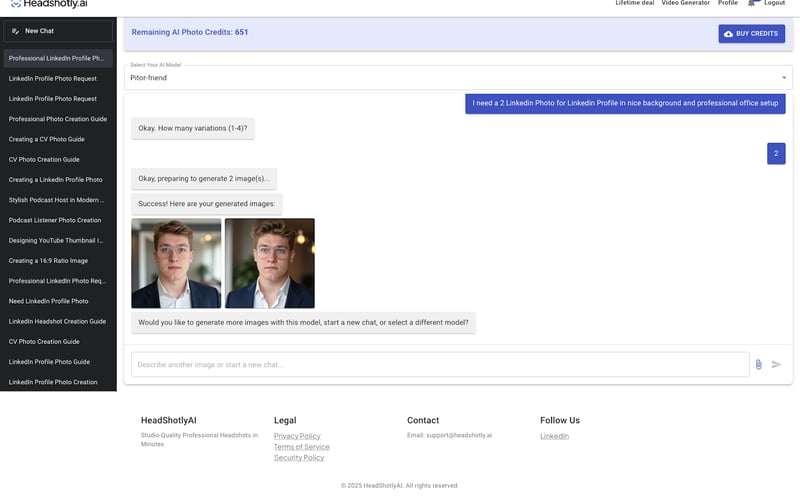Viewport: 800px width, 500px height.
Task: Click the attachment paperclip icon
Action: click(x=759, y=364)
